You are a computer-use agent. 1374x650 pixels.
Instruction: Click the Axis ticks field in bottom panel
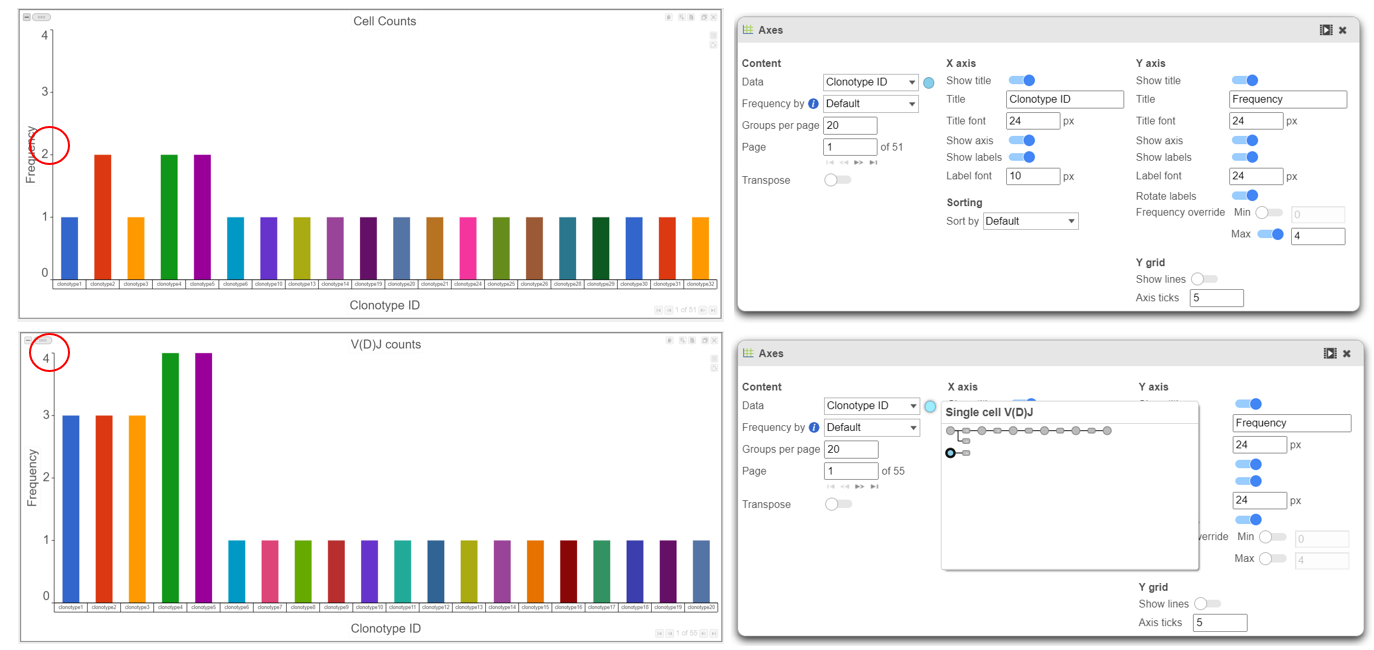pos(1219,623)
